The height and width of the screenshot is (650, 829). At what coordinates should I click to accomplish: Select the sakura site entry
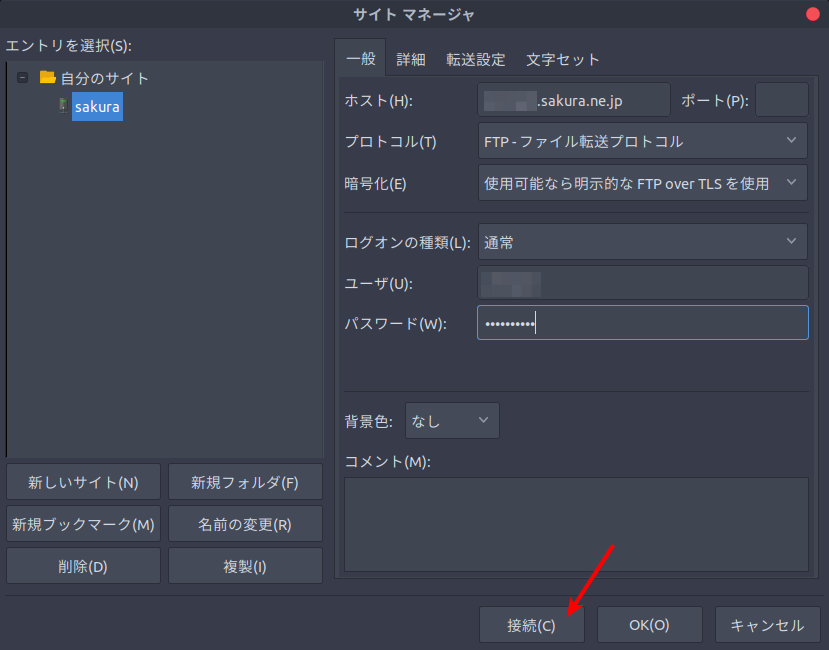[x=97, y=106]
